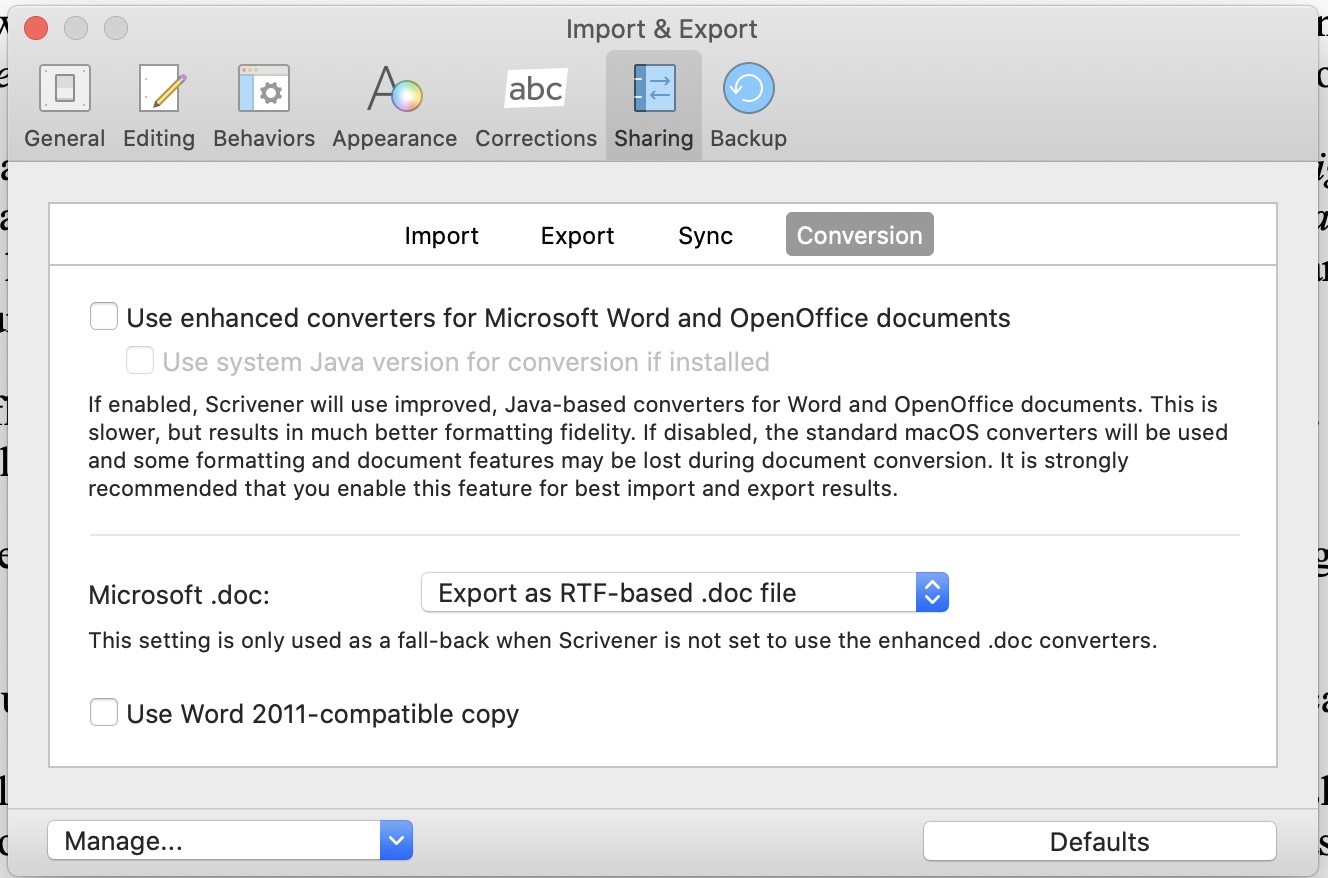The width and height of the screenshot is (1328, 878).
Task: Click the Microsoft .doc: label
Action: point(179,595)
